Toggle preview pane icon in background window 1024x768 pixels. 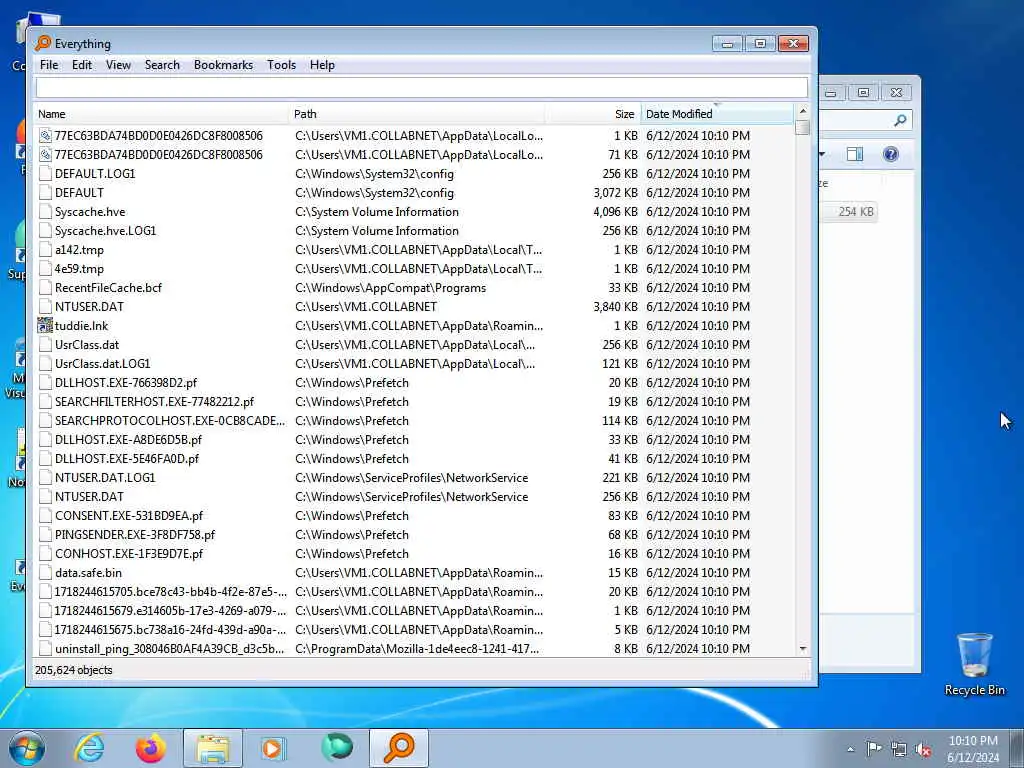(854, 154)
